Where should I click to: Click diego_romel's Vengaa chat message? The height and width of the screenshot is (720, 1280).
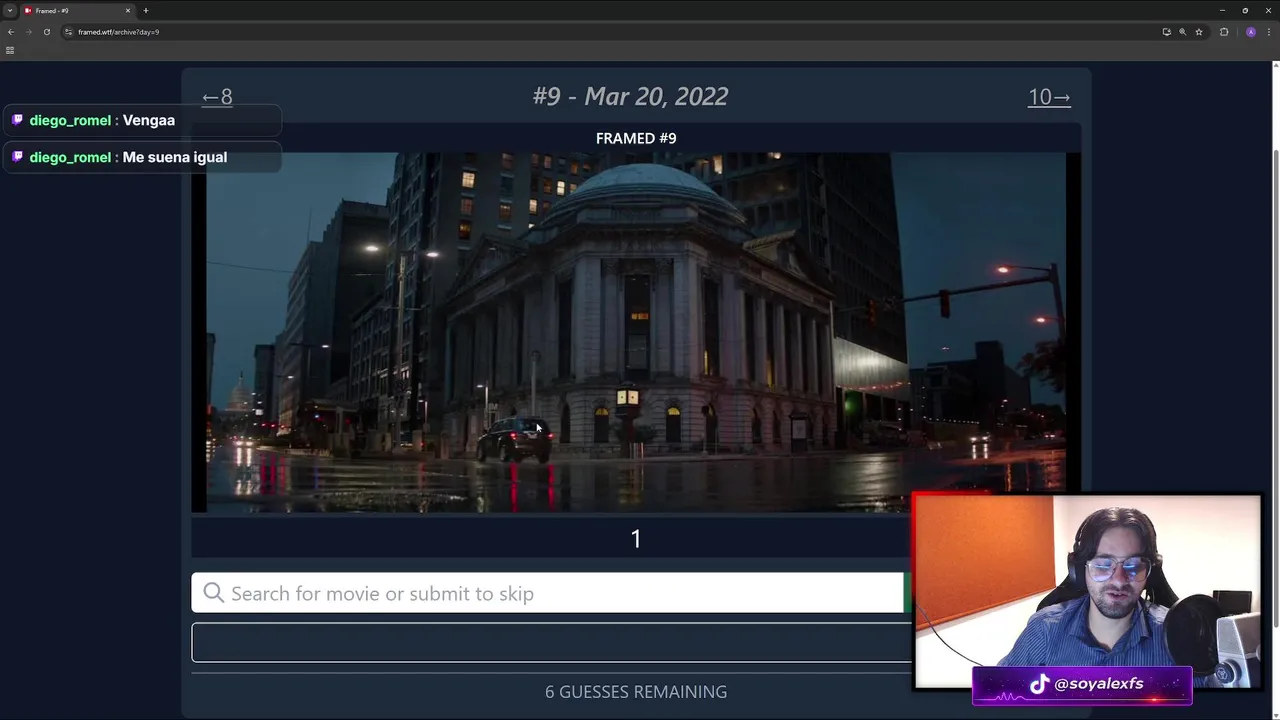142,120
